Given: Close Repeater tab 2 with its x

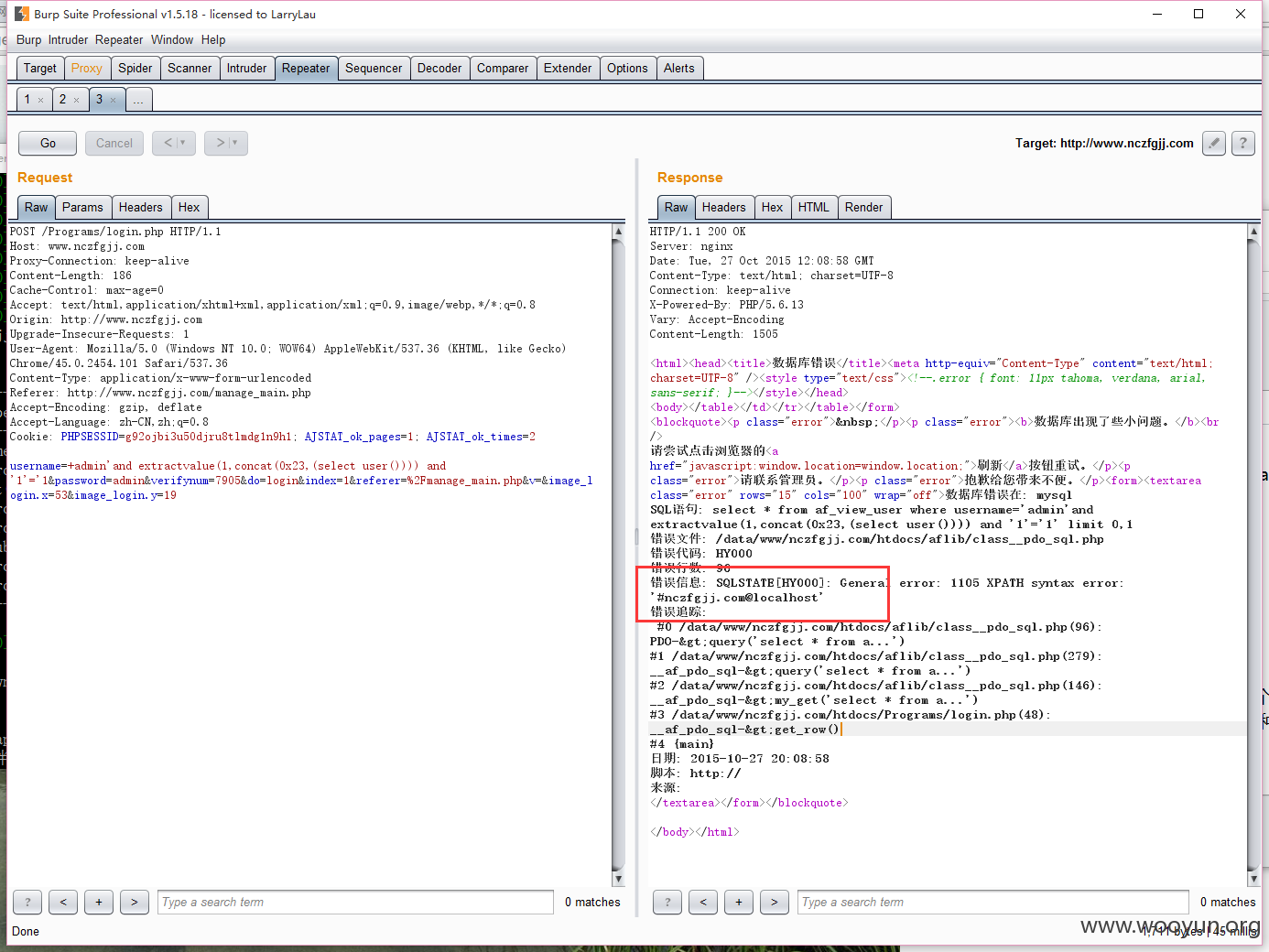Looking at the screenshot, I should [x=77, y=100].
